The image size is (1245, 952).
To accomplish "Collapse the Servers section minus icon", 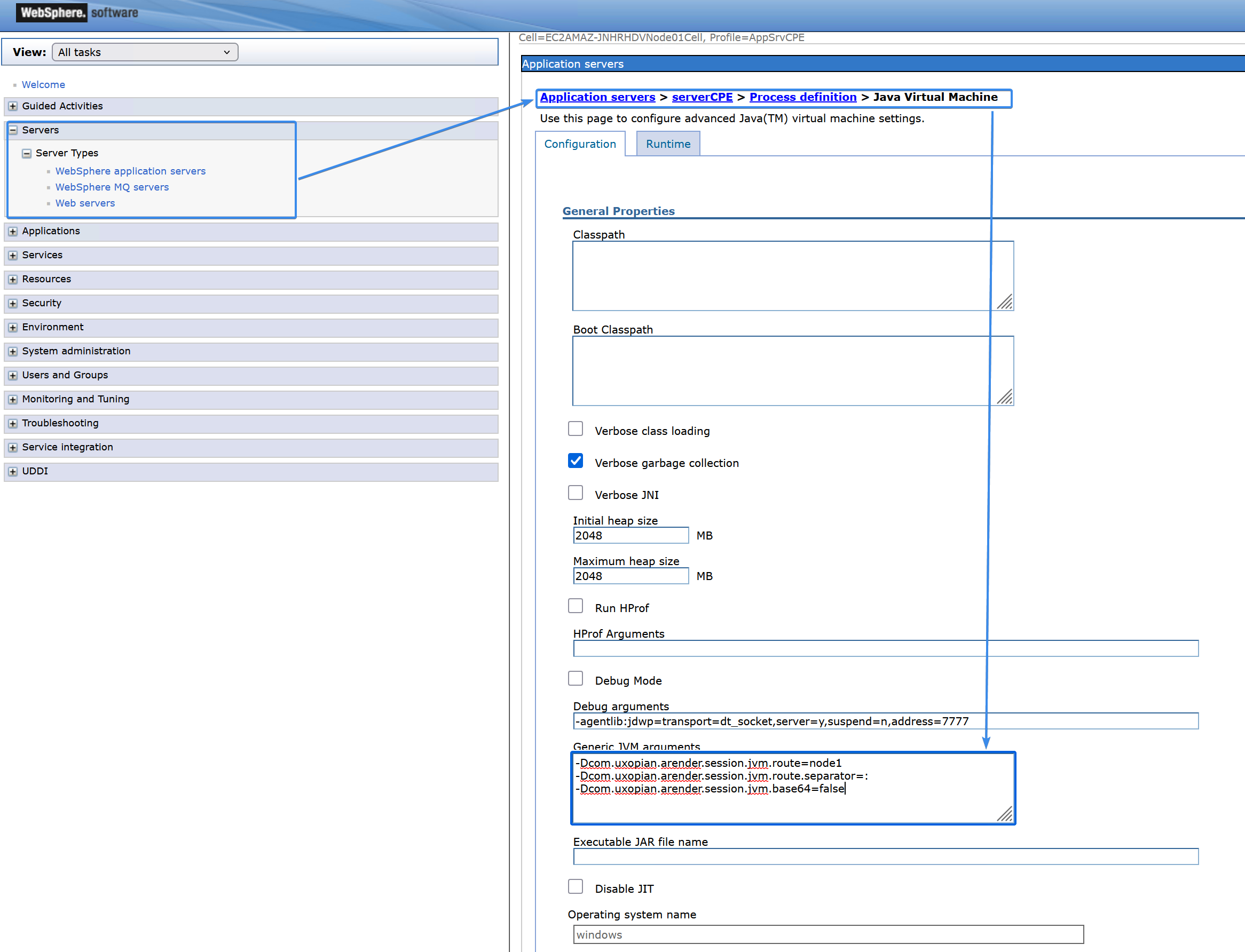I will click(12, 130).
